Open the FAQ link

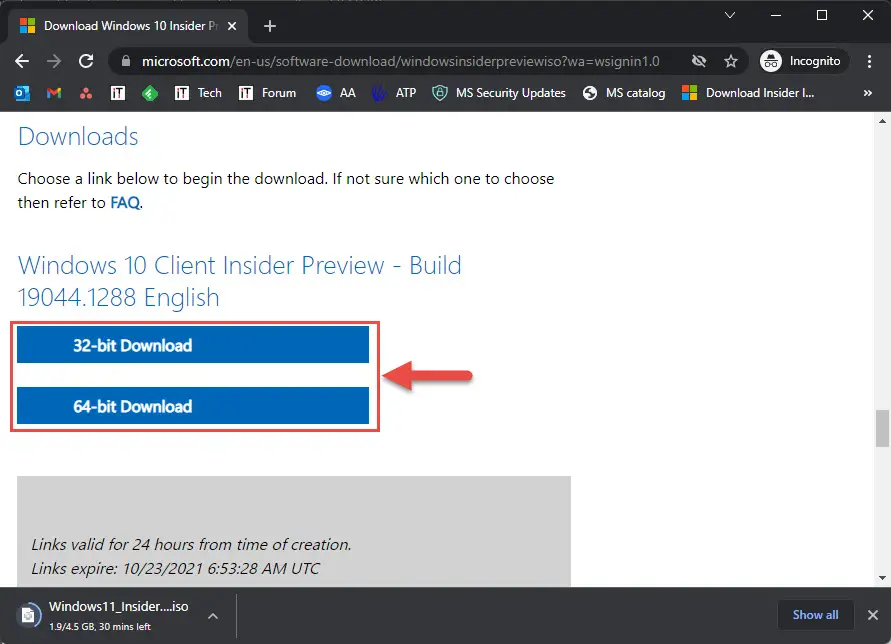125,203
